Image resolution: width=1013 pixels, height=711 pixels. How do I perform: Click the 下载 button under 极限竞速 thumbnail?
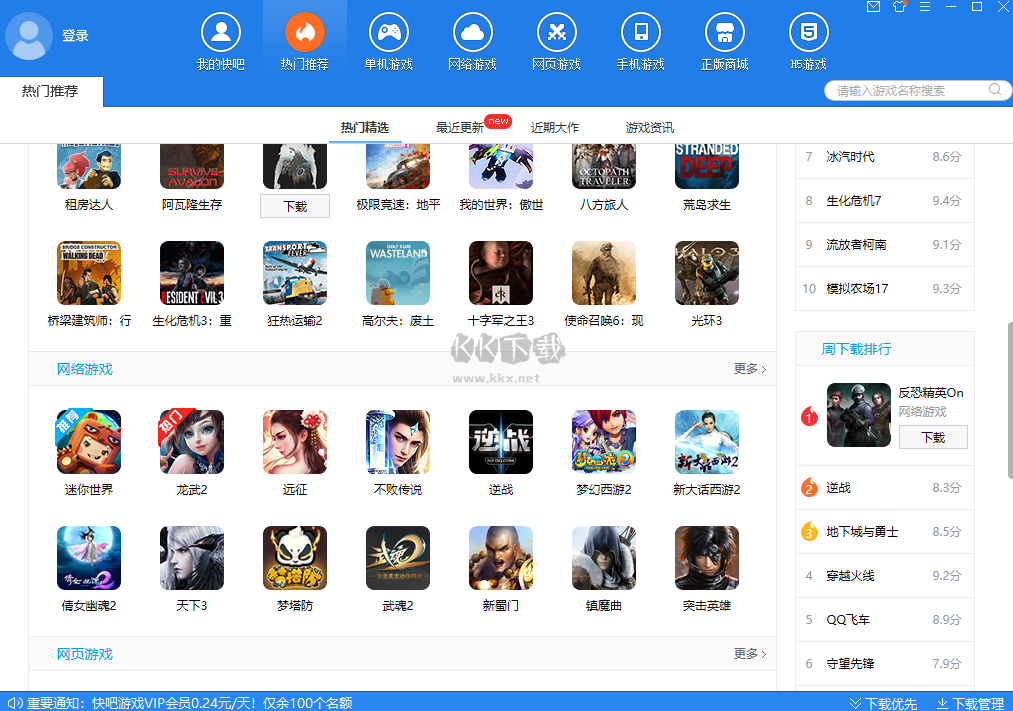point(294,205)
